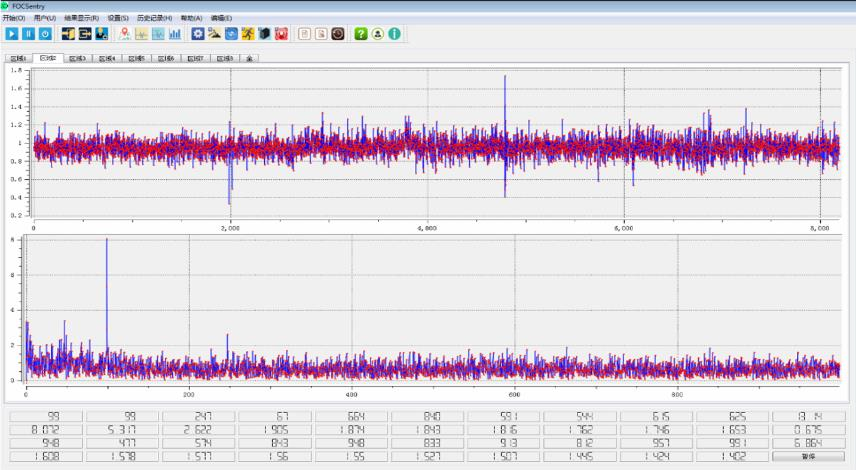Click the red alarm icon
The height and width of the screenshot is (470, 856).
click(x=282, y=34)
